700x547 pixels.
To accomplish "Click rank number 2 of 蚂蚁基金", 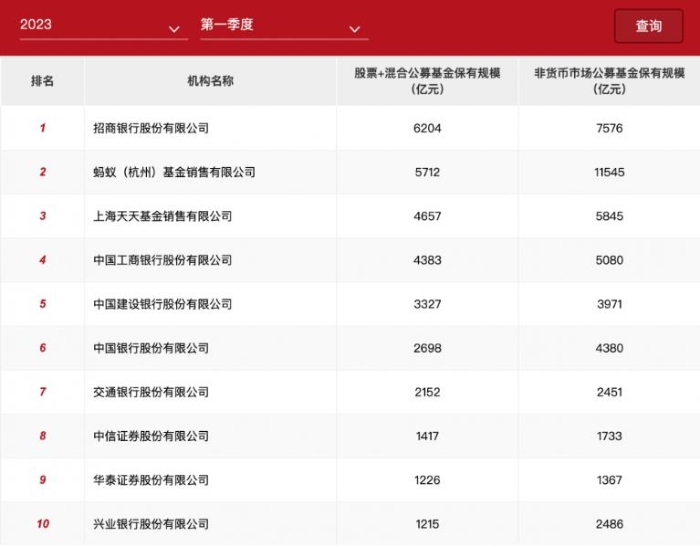I will pos(42,172).
